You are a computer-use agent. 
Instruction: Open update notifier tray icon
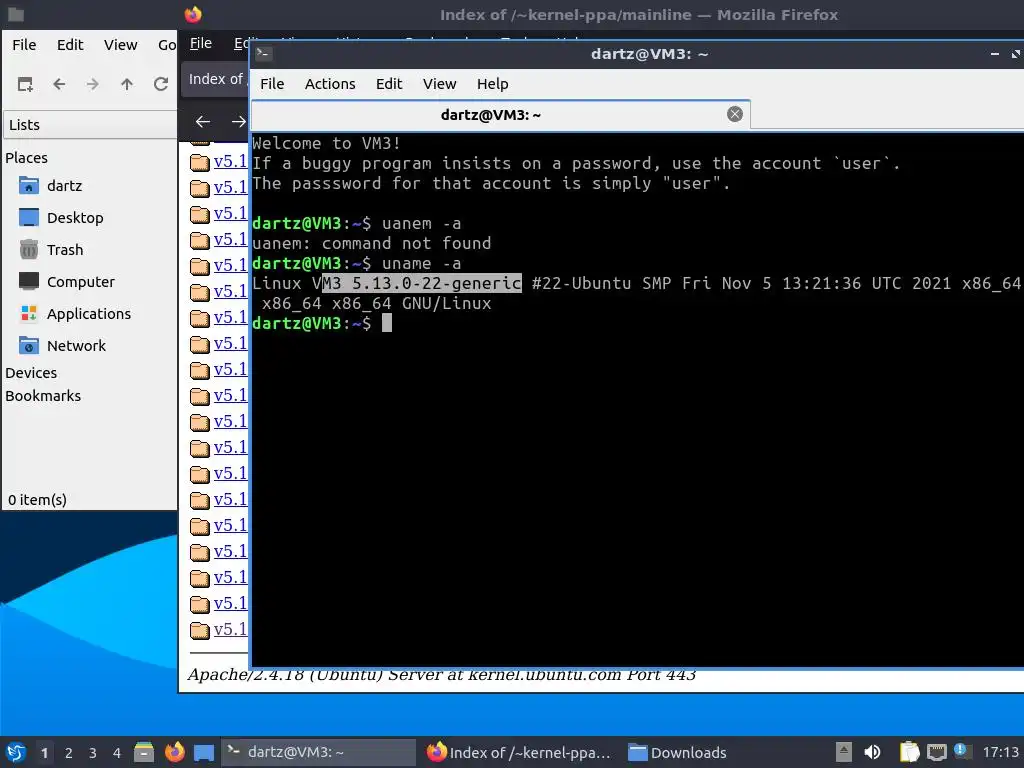pyautogui.click(x=960, y=750)
